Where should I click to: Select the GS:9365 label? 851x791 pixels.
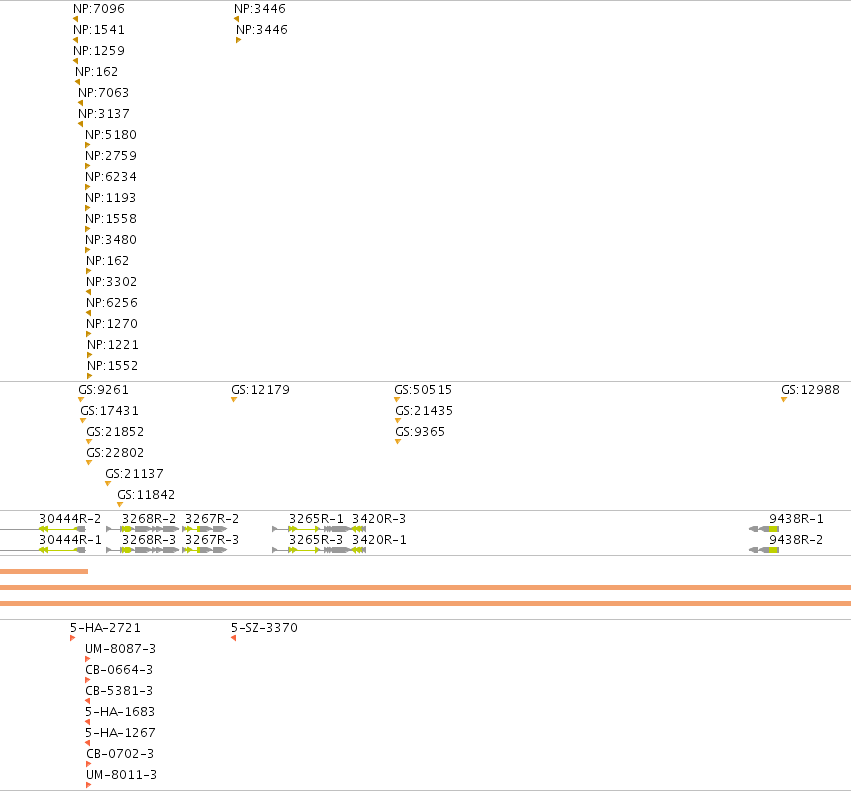(x=420, y=432)
